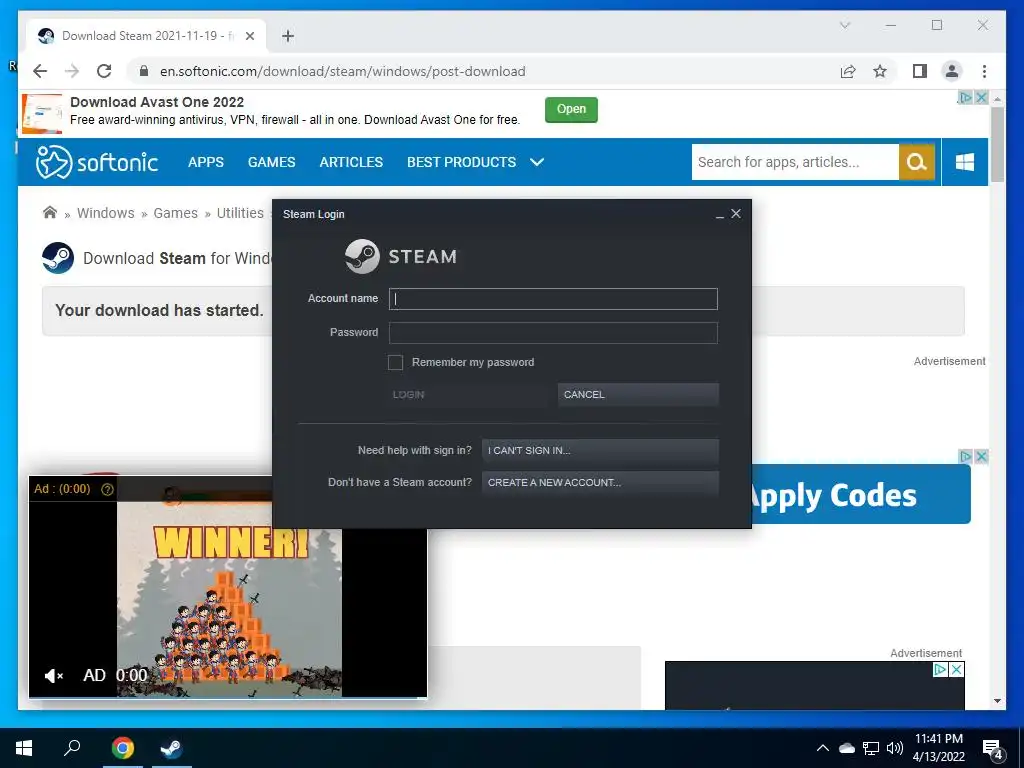Click the Download Avast One 2022 ad title
The width and height of the screenshot is (1024, 768).
(157, 102)
